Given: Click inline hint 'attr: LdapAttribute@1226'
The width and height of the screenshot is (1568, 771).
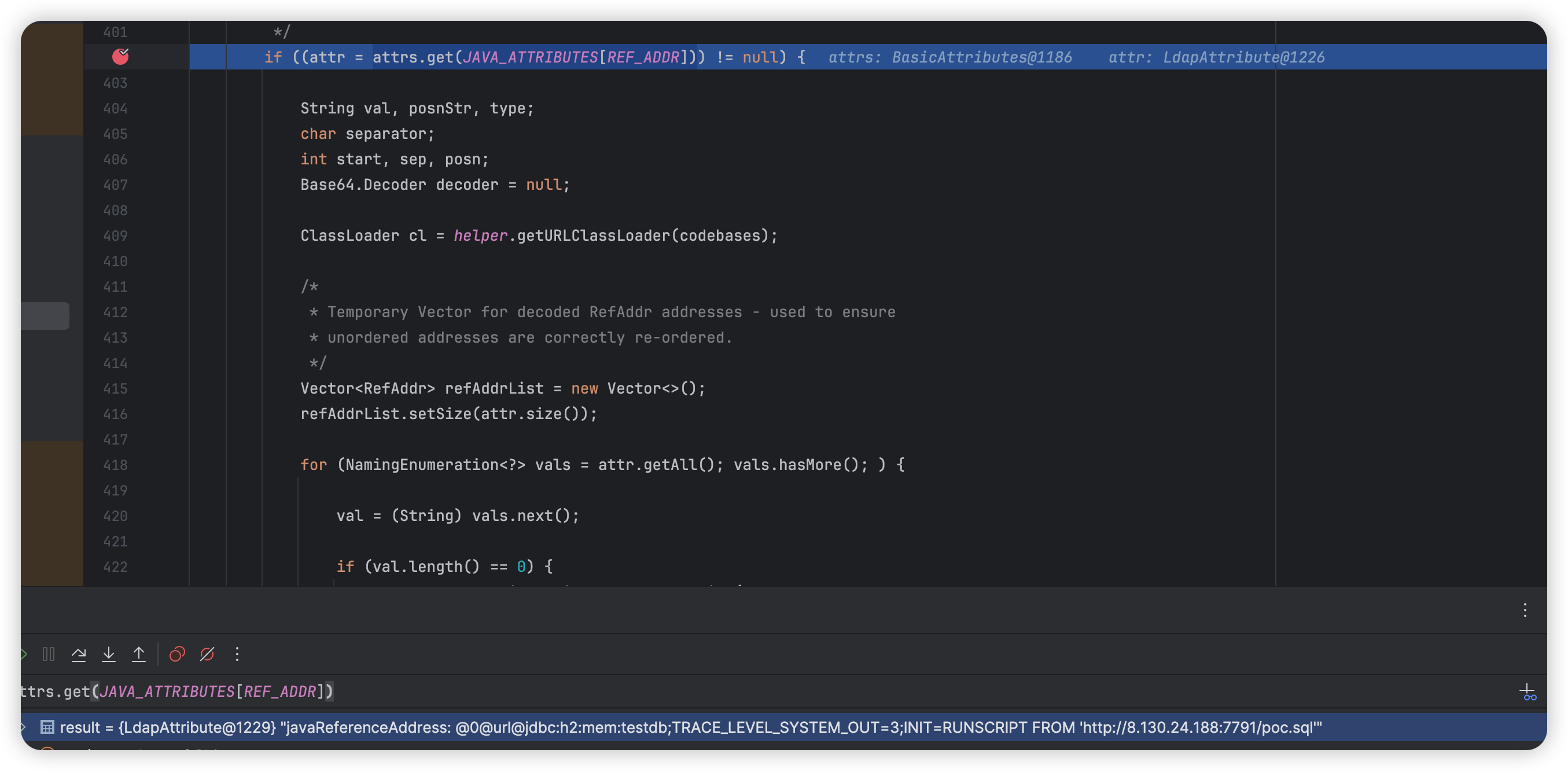Looking at the screenshot, I should click(x=1216, y=57).
